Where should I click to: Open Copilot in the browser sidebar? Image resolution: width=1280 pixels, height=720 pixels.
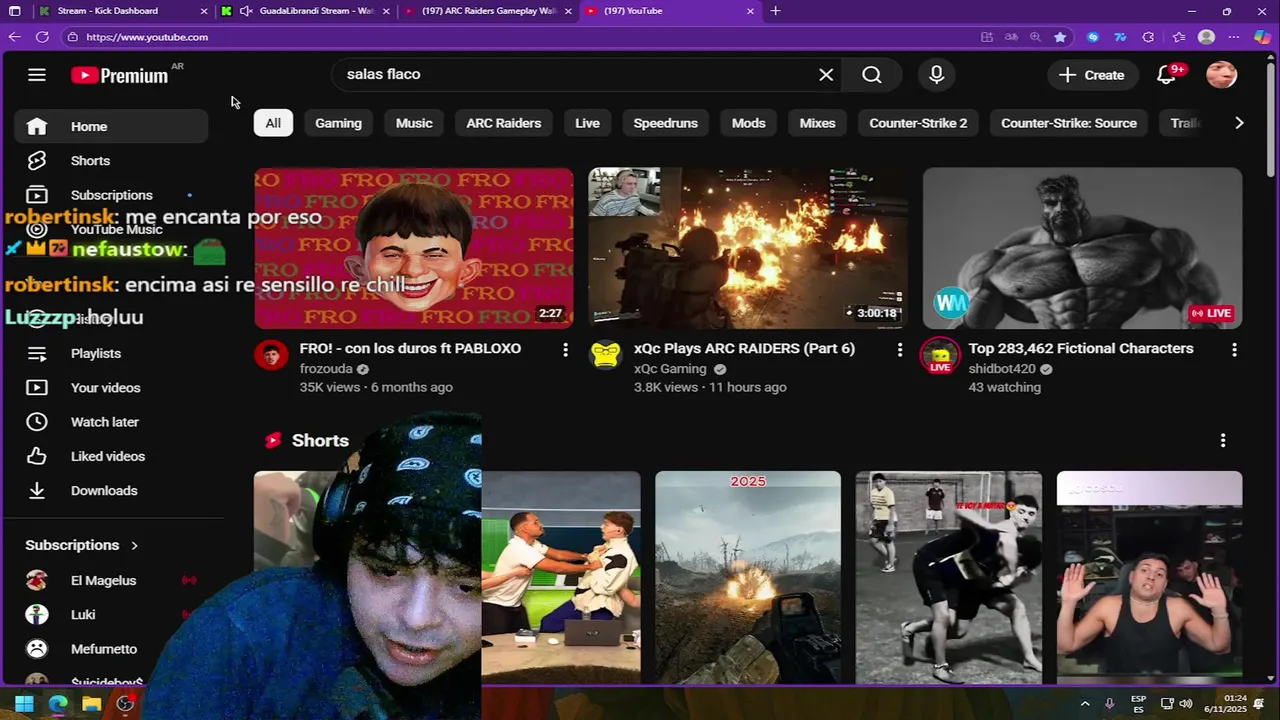1262,37
